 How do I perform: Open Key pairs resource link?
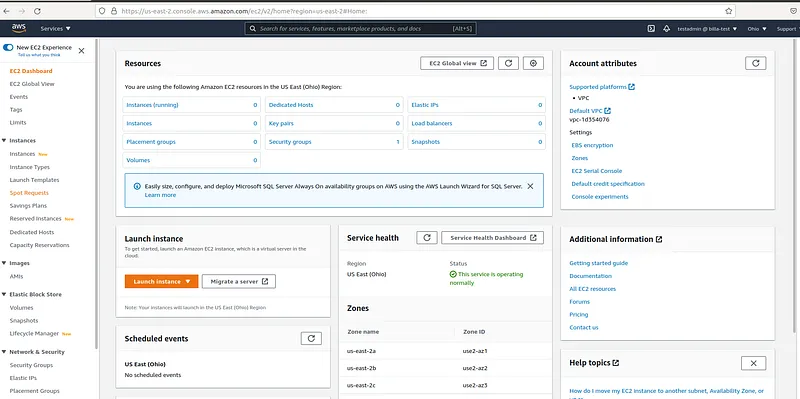[281, 123]
